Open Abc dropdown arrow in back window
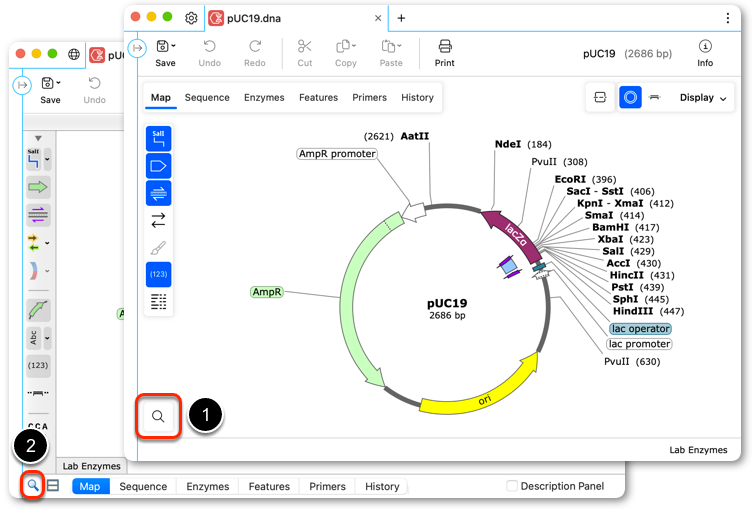Image resolution: width=752 pixels, height=509 pixels. tap(47, 338)
